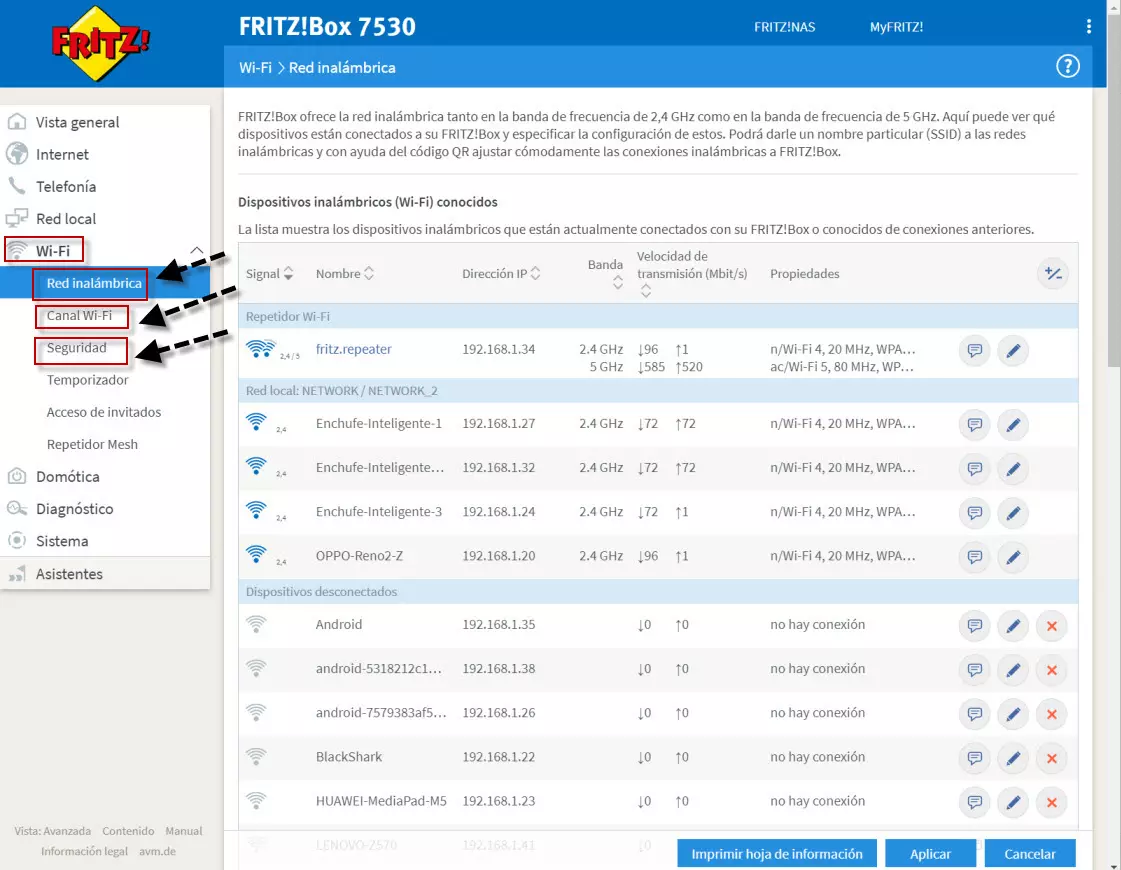Edit the Android device entry
Screen dimensions: 1121x870
(1013, 626)
